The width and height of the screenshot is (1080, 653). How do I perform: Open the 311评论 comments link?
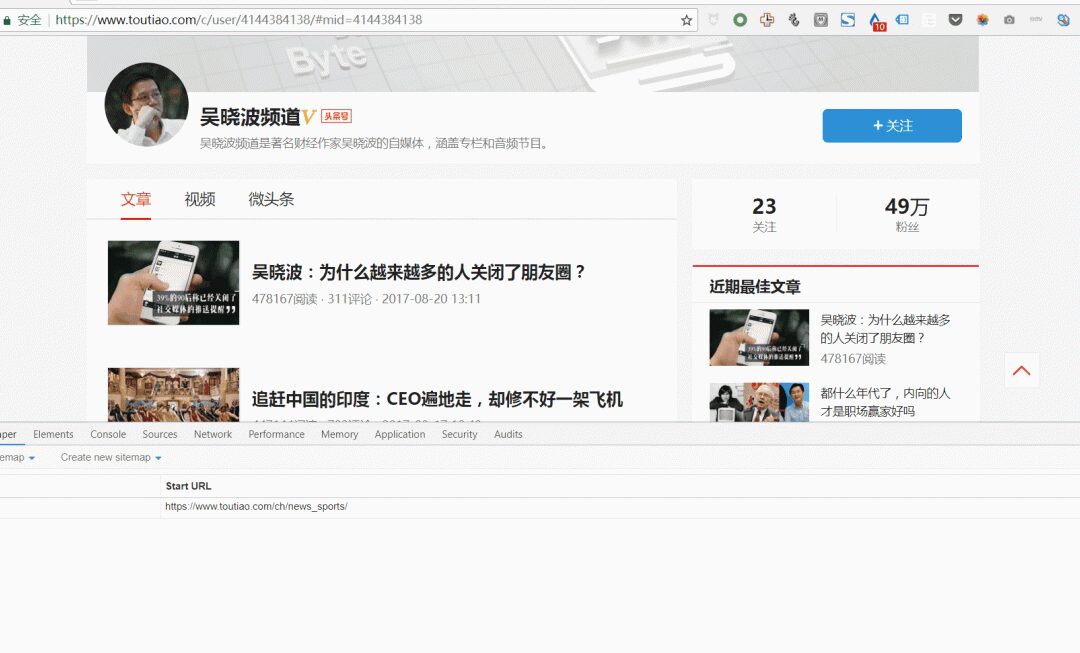point(349,299)
